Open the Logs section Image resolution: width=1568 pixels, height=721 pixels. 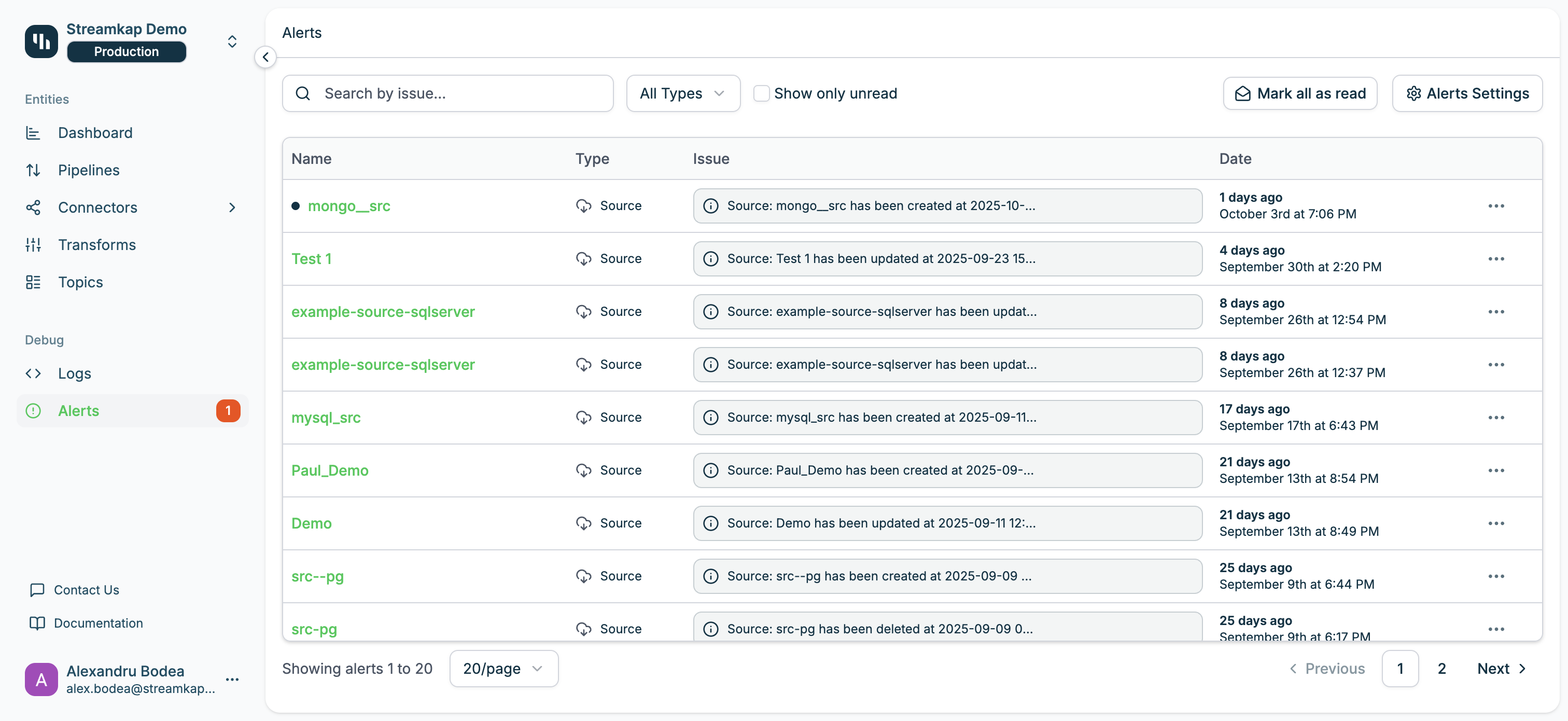[74, 373]
